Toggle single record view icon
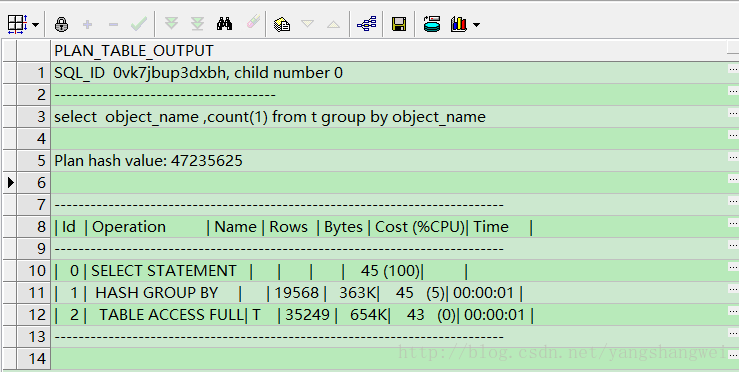 pyautogui.click(x=282, y=24)
